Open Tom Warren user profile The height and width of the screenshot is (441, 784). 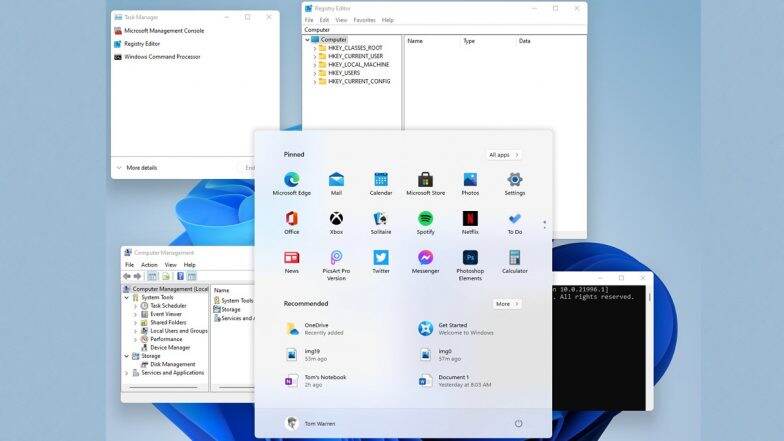(x=310, y=424)
